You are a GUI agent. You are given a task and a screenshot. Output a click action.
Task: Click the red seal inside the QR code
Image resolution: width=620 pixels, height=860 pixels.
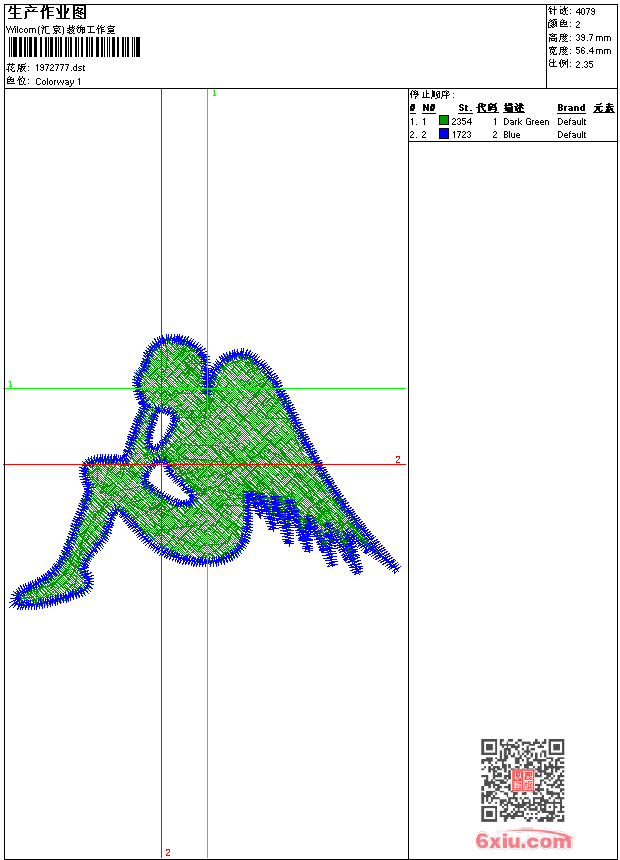pos(522,780)
